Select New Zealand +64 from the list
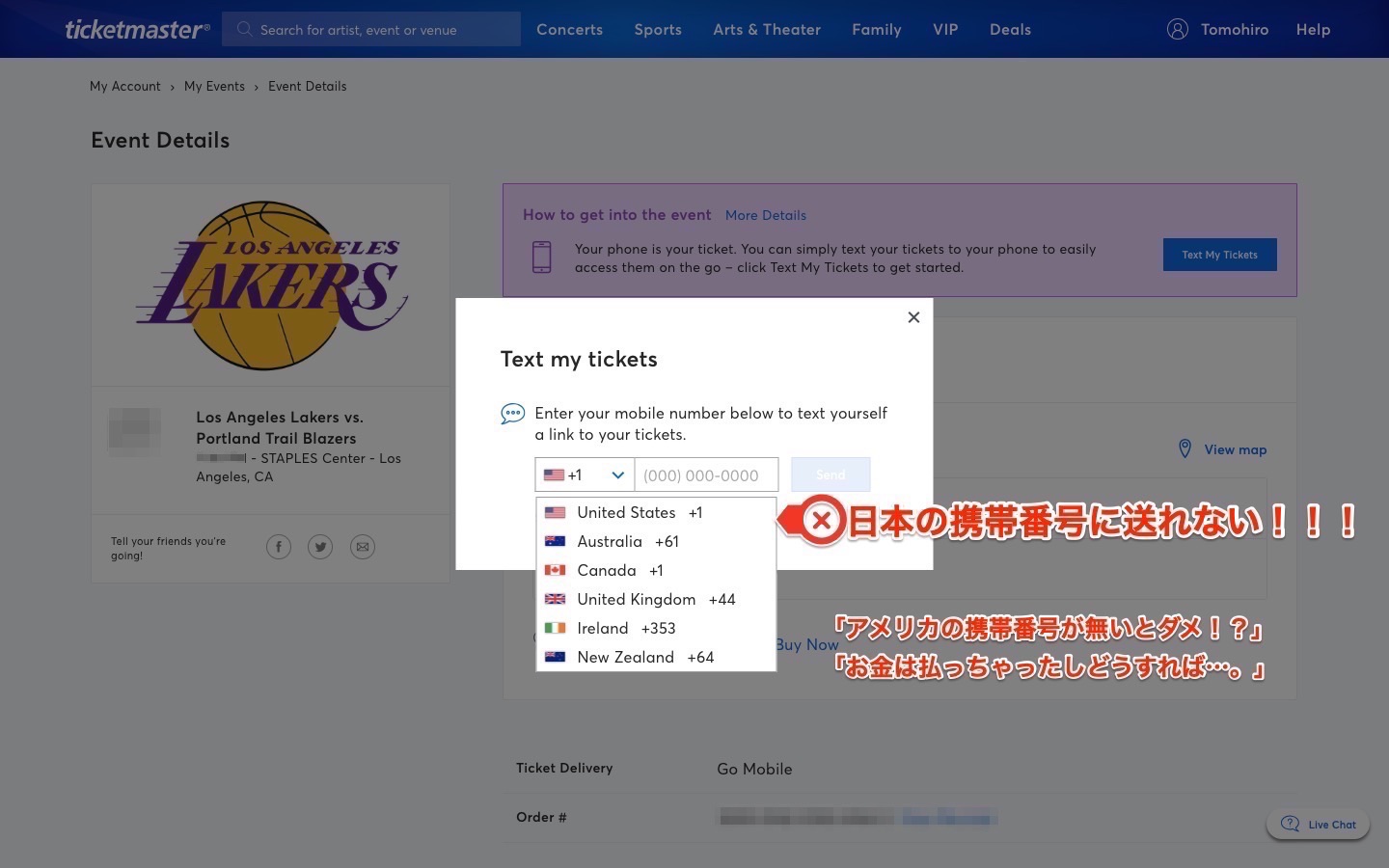 pos(656,657)
